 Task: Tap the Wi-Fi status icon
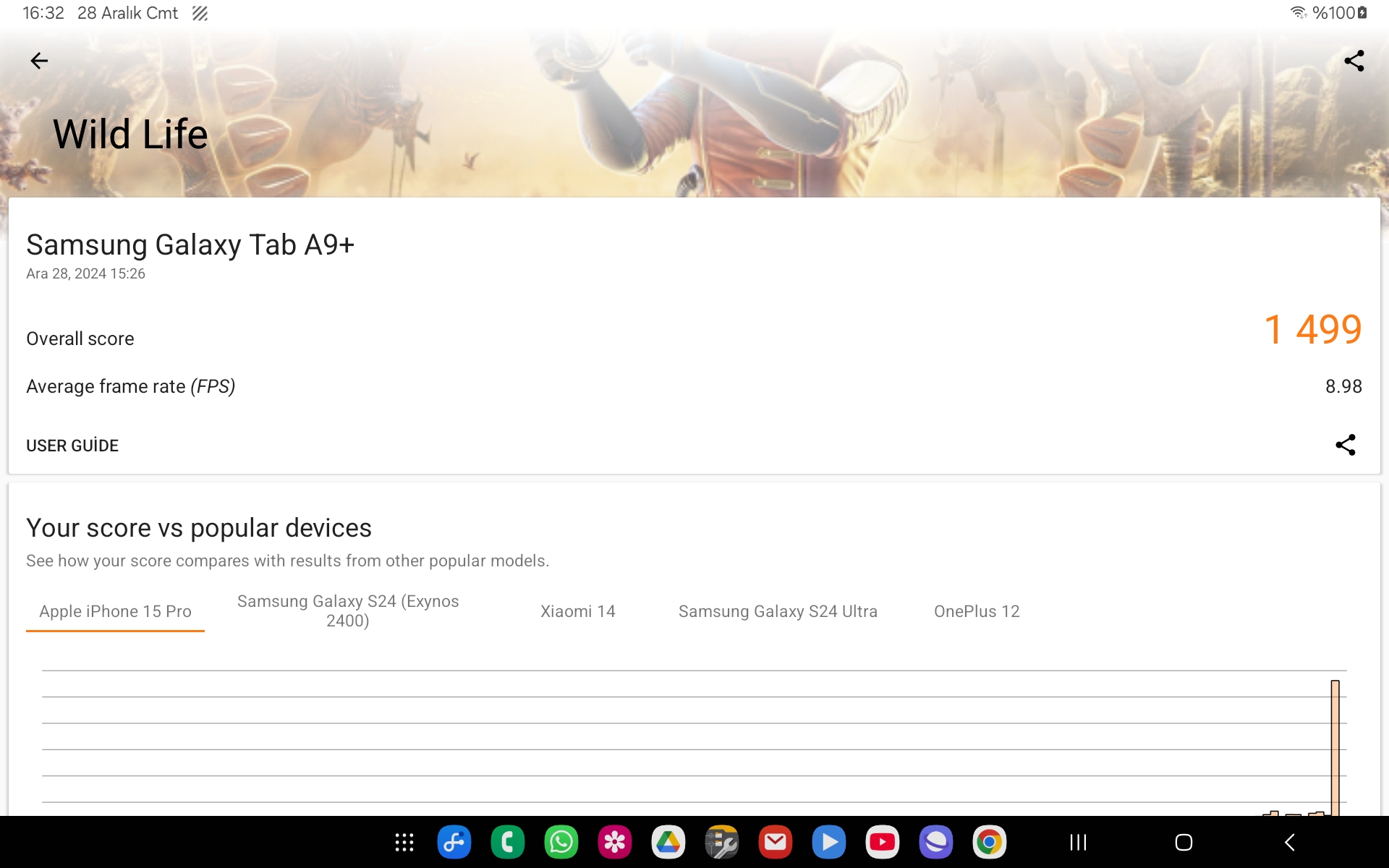pyautogui.click(x=1299, y=13)
